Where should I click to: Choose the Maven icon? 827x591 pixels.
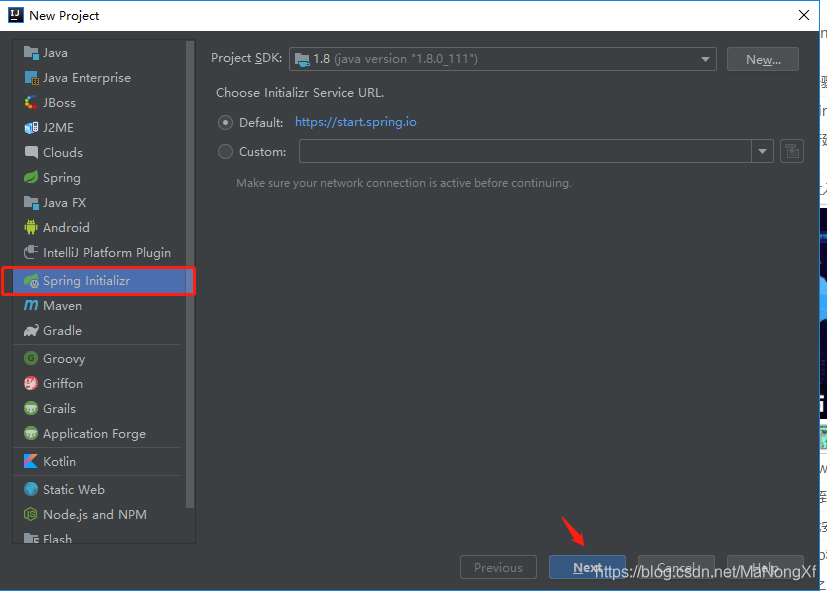[31, 305]
